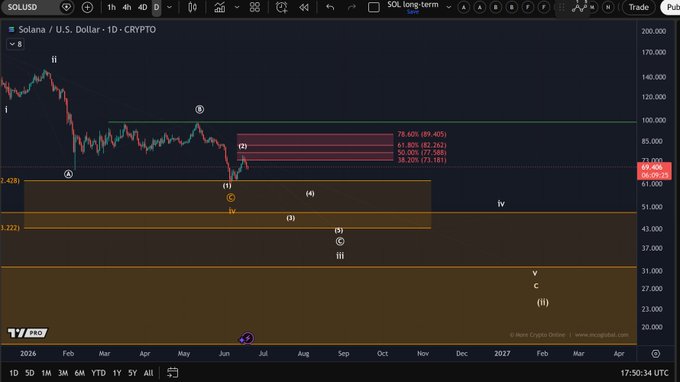This screenshot has height=382, width=680.
Task: Click the TradingView PRO logo
Action: (x=27, y=333)
